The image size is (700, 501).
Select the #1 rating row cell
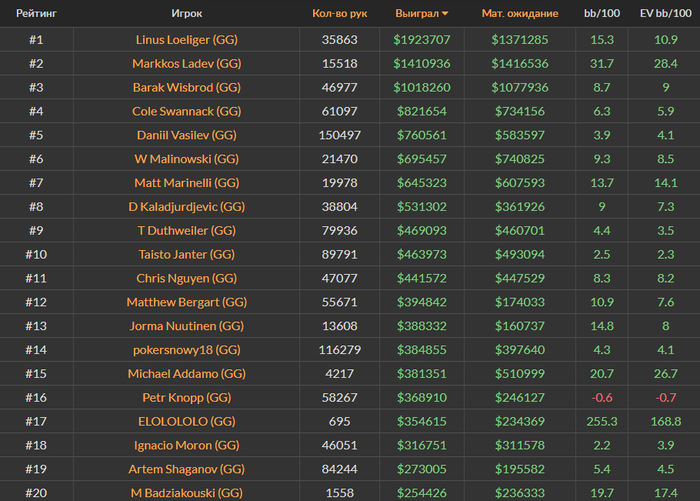[36, 40]
